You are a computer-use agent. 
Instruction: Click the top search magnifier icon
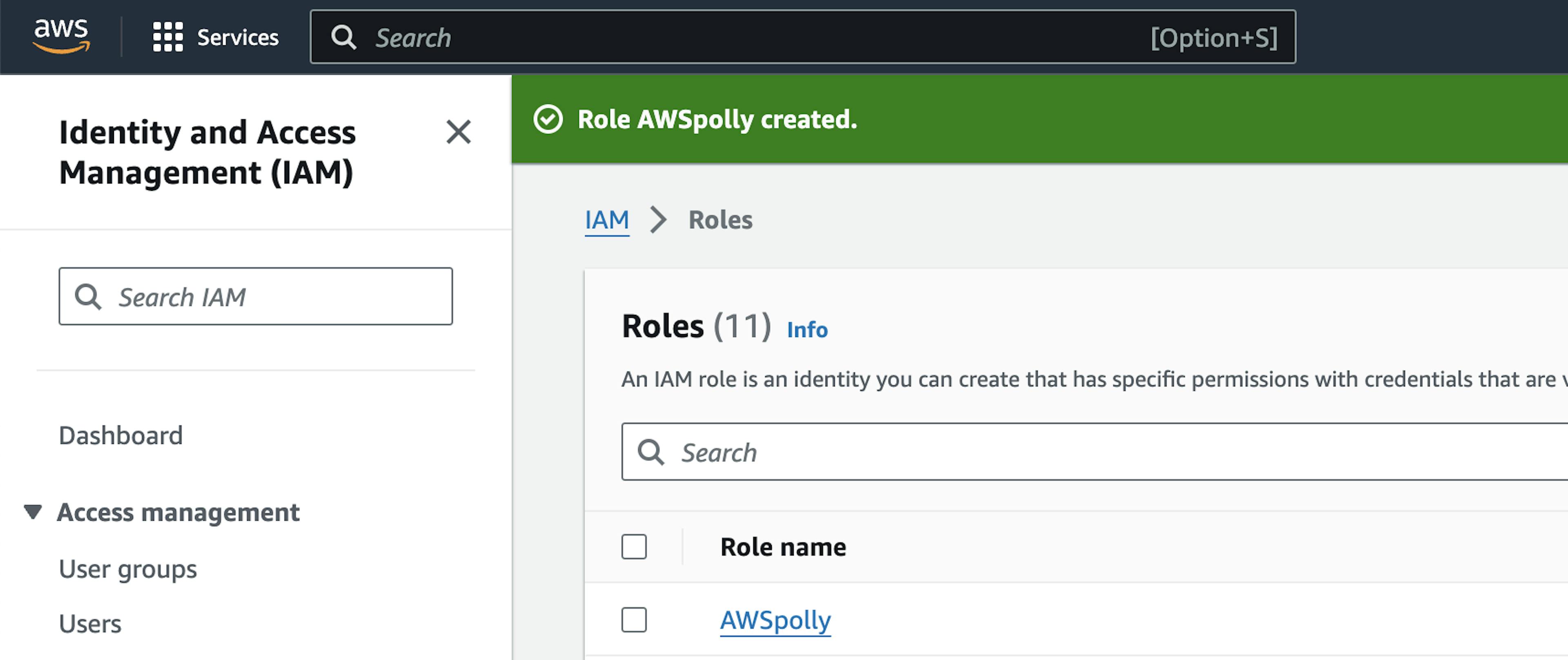click(x=343, y=38)
